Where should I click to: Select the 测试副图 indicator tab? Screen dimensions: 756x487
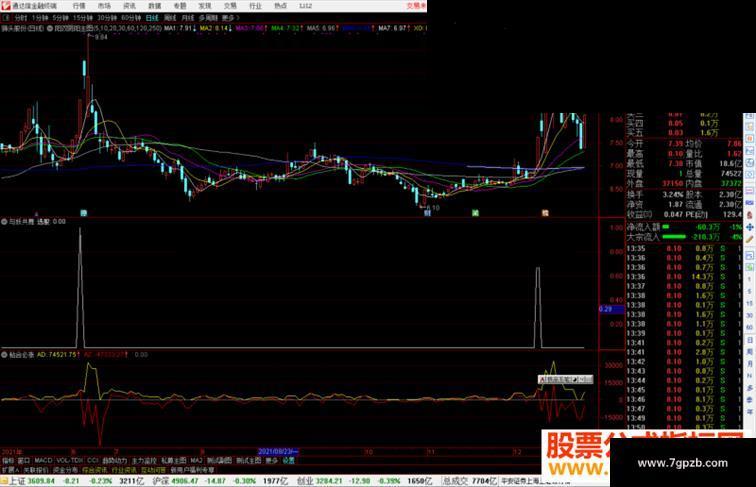pyautogui.click(x=219, y=461)
